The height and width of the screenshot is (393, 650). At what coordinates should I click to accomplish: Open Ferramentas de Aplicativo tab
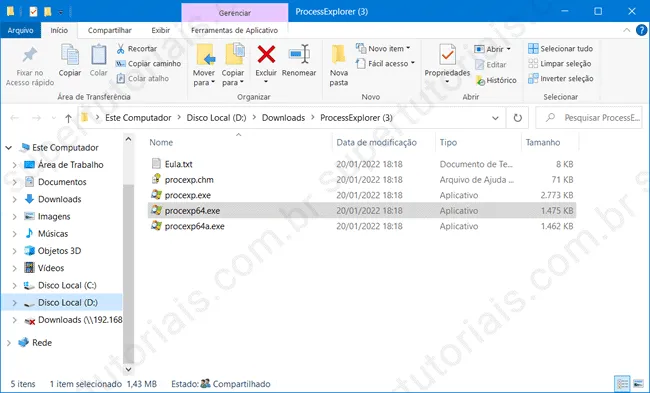click(x=234, y=30)
